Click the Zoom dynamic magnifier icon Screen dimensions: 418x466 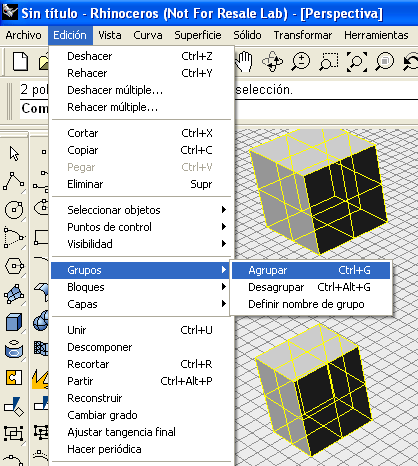tap(300, 62)
